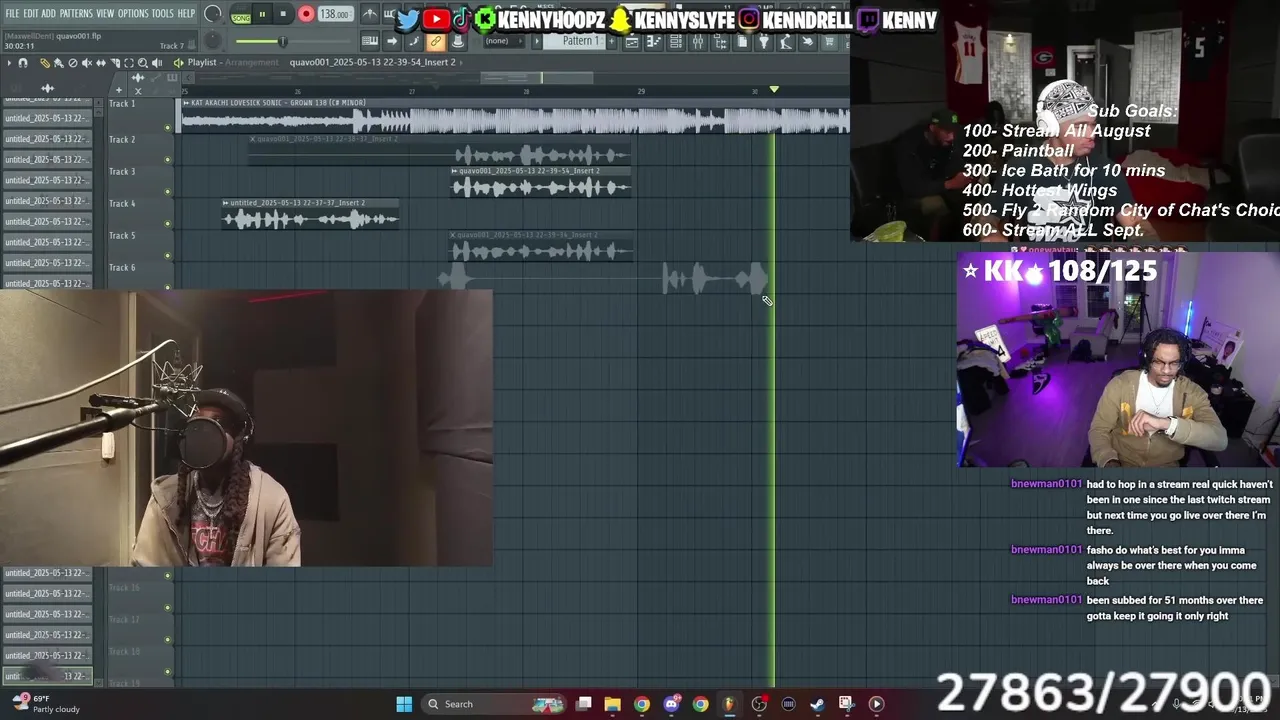The width and height of the screenshot is (1280, 720).
Task: Open the PATTERNS menu
Action: pyautogui.click(x=76, y=13)
